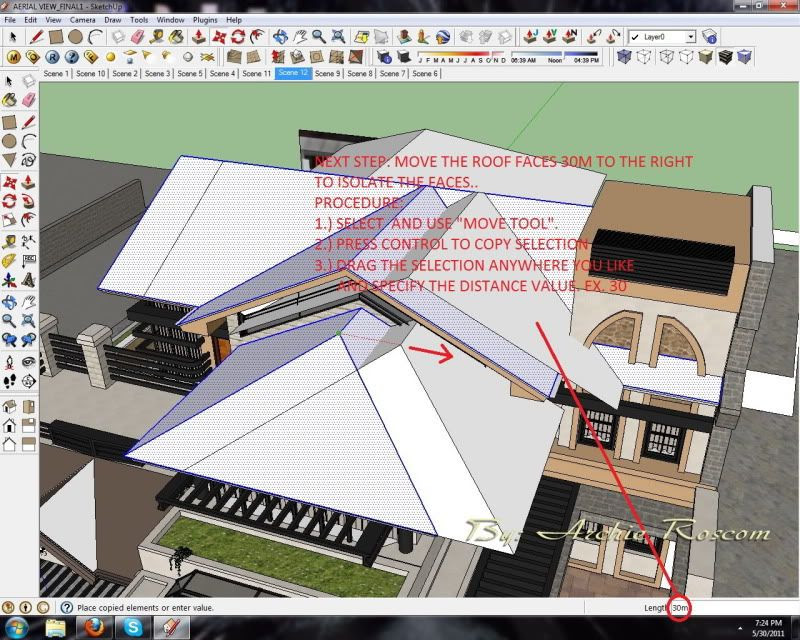The width and height of the screenshot is (800, 640).
Task: Select the Follow Me tool
Action: tap(29, 202)
